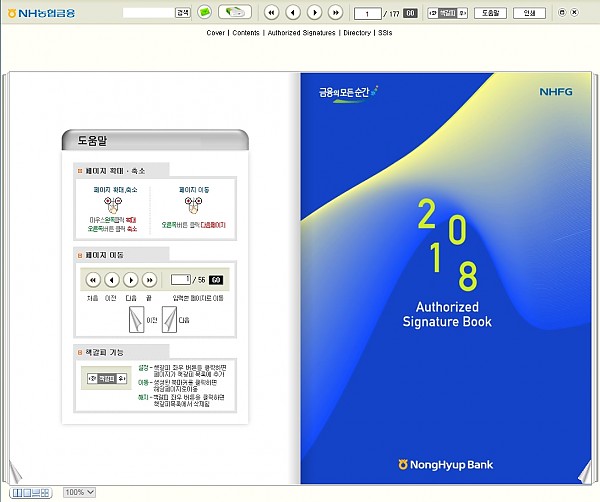This screenshot has width=600, height=502.
Task: Click the page number field showing 1
Action: tap(367, 14)
